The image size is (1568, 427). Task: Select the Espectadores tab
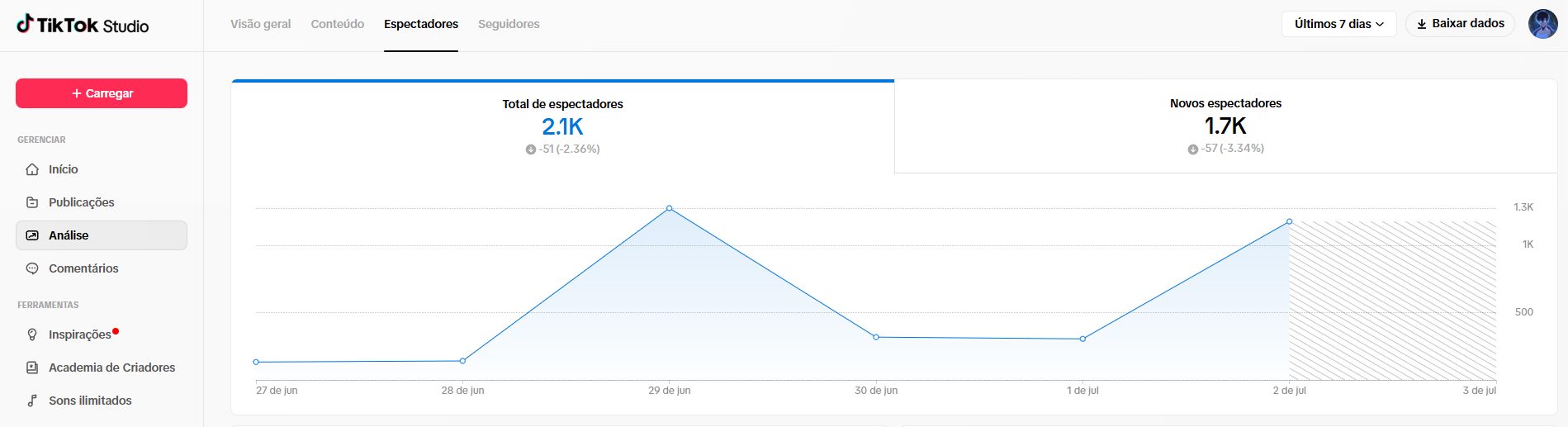coord(421,24)
